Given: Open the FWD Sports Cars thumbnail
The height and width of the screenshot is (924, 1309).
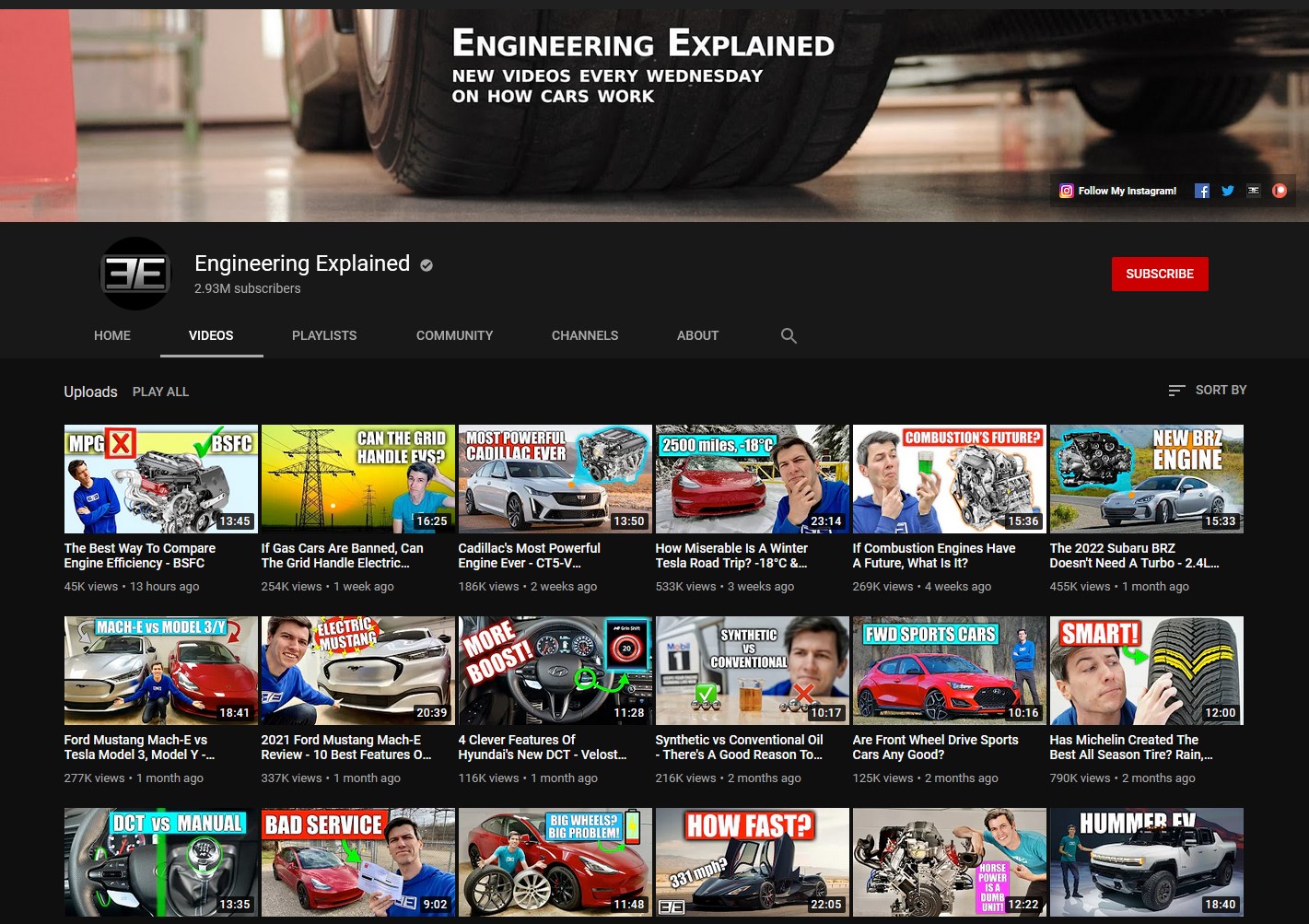Looking at the screenshot, I should point(950,671).
